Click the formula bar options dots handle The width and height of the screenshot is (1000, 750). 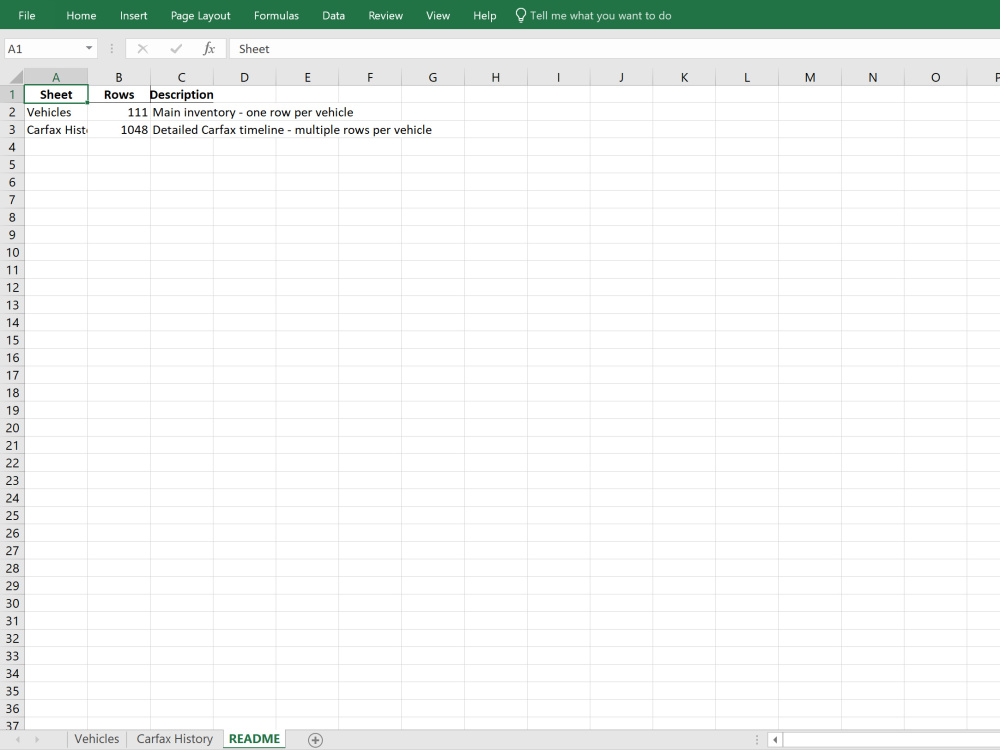[x=112, y=48]
